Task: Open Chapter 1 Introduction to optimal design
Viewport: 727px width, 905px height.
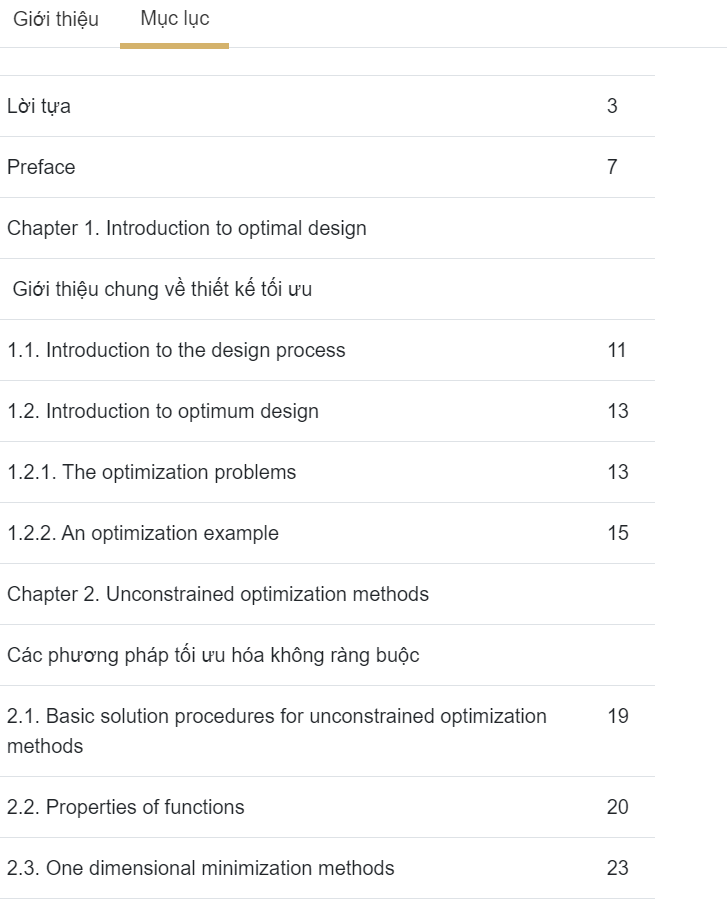Action: coord(187,228)
